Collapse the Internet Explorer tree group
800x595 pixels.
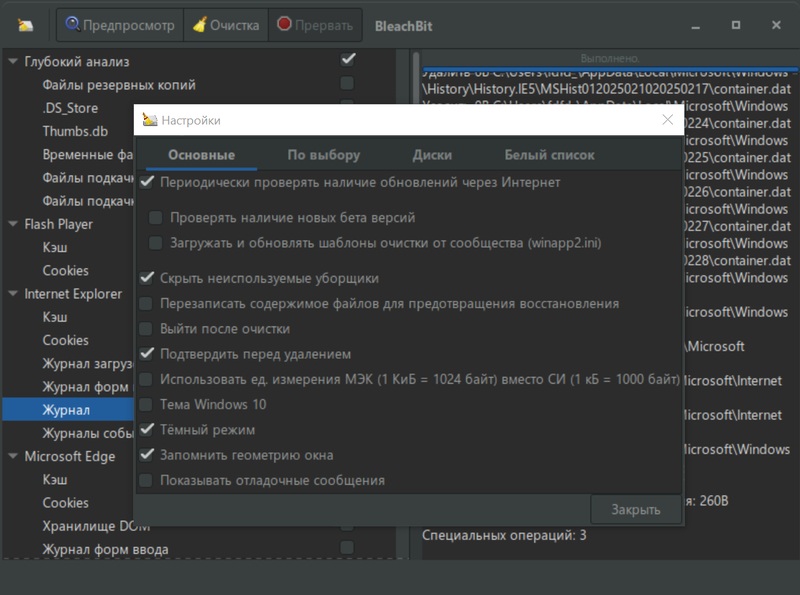point(13,294)
